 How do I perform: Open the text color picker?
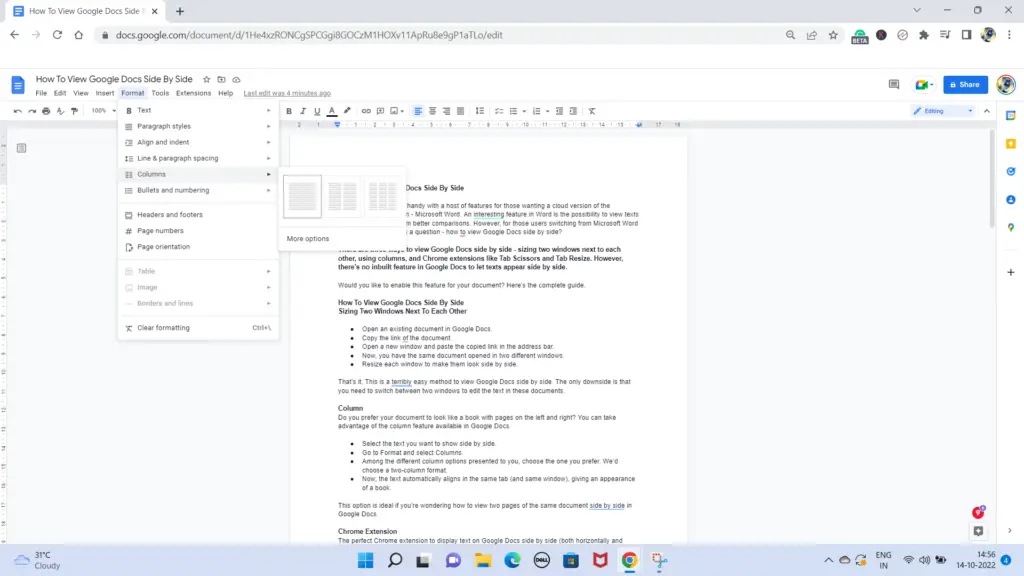pos(332,111)
